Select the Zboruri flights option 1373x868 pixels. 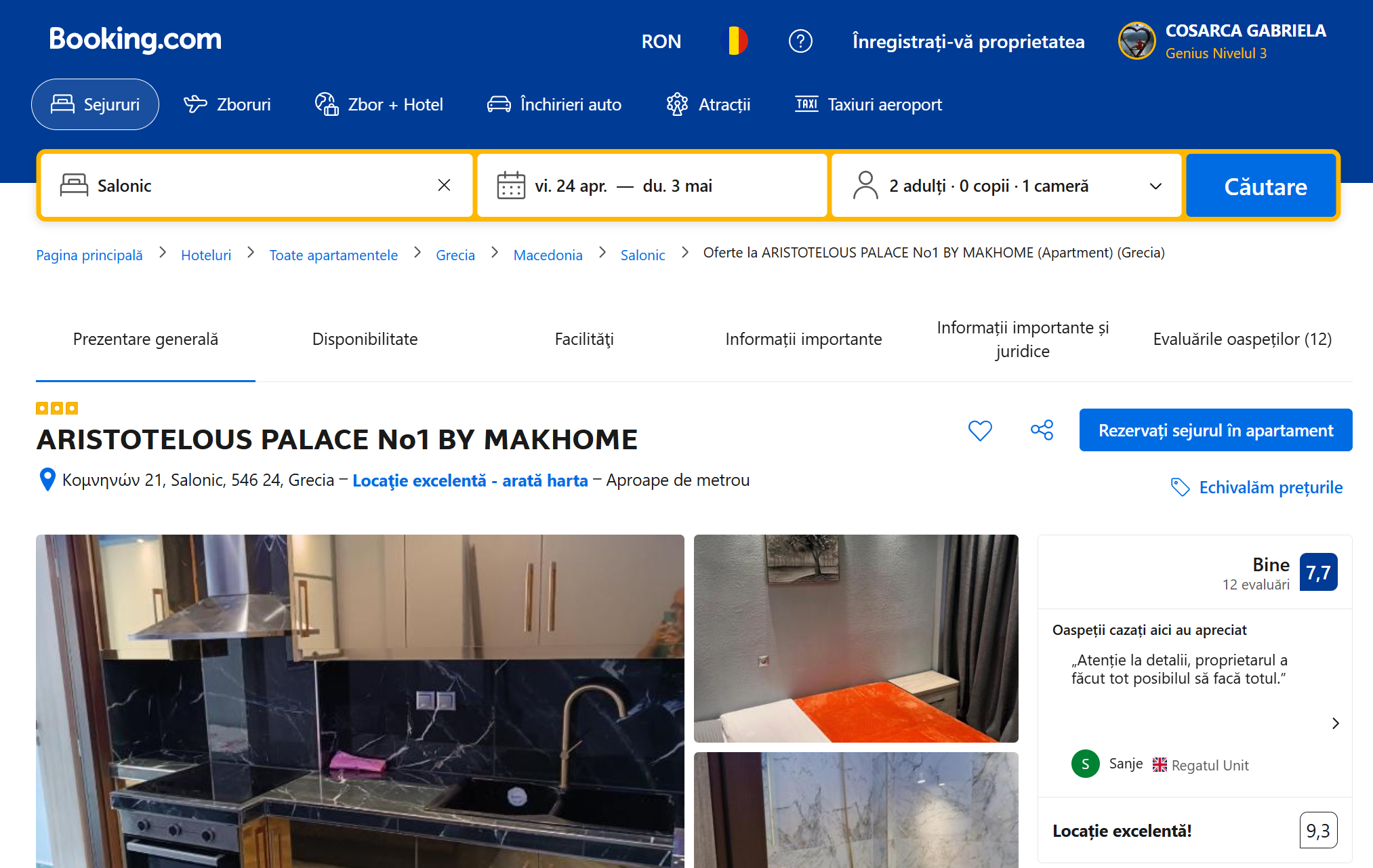pyautogui.click(x=227, y=104)
